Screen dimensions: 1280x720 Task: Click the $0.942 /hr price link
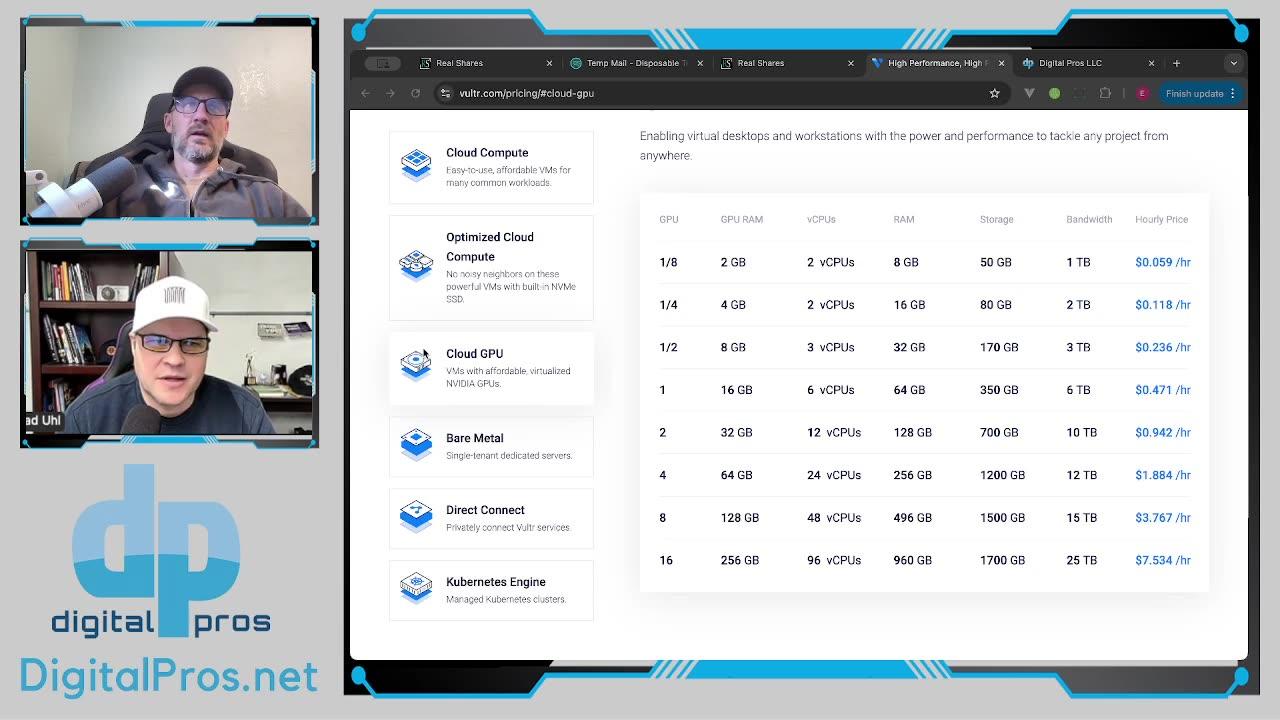[x=1163, y=433]
